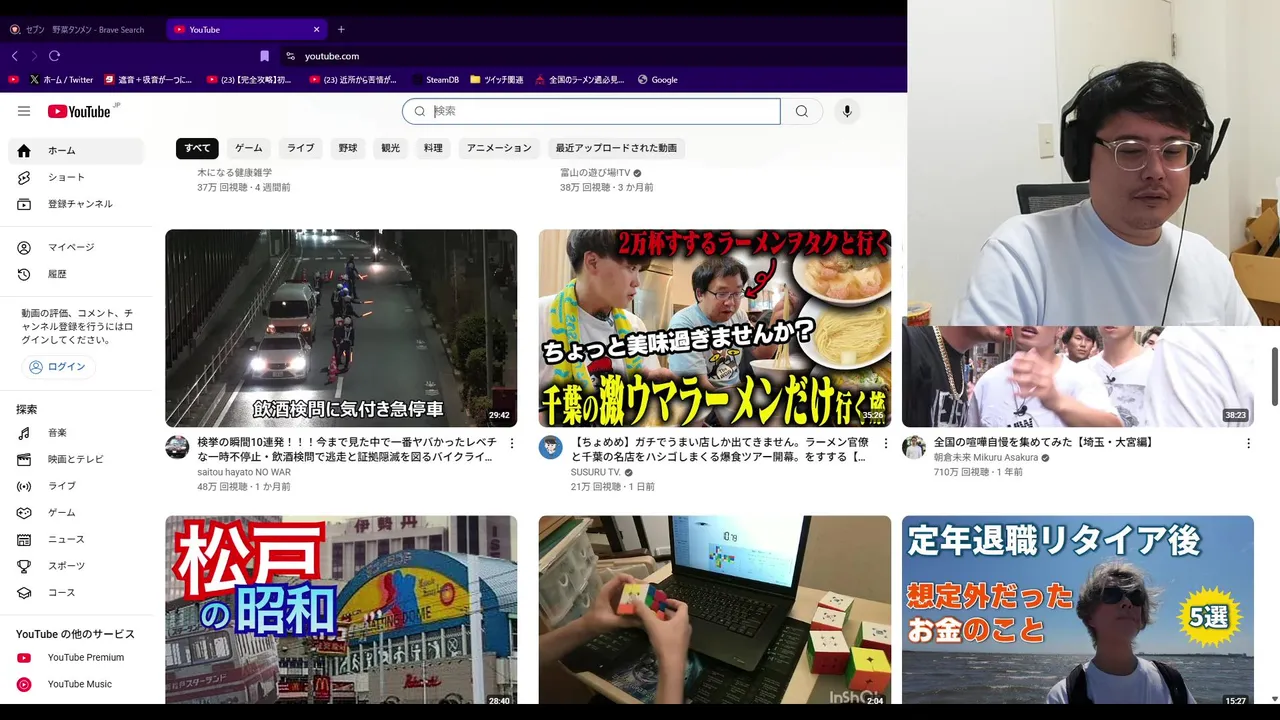Screen dimensions: 1280x720
Task: Select the ゲーム filter chip
Action: coord(249,148)
